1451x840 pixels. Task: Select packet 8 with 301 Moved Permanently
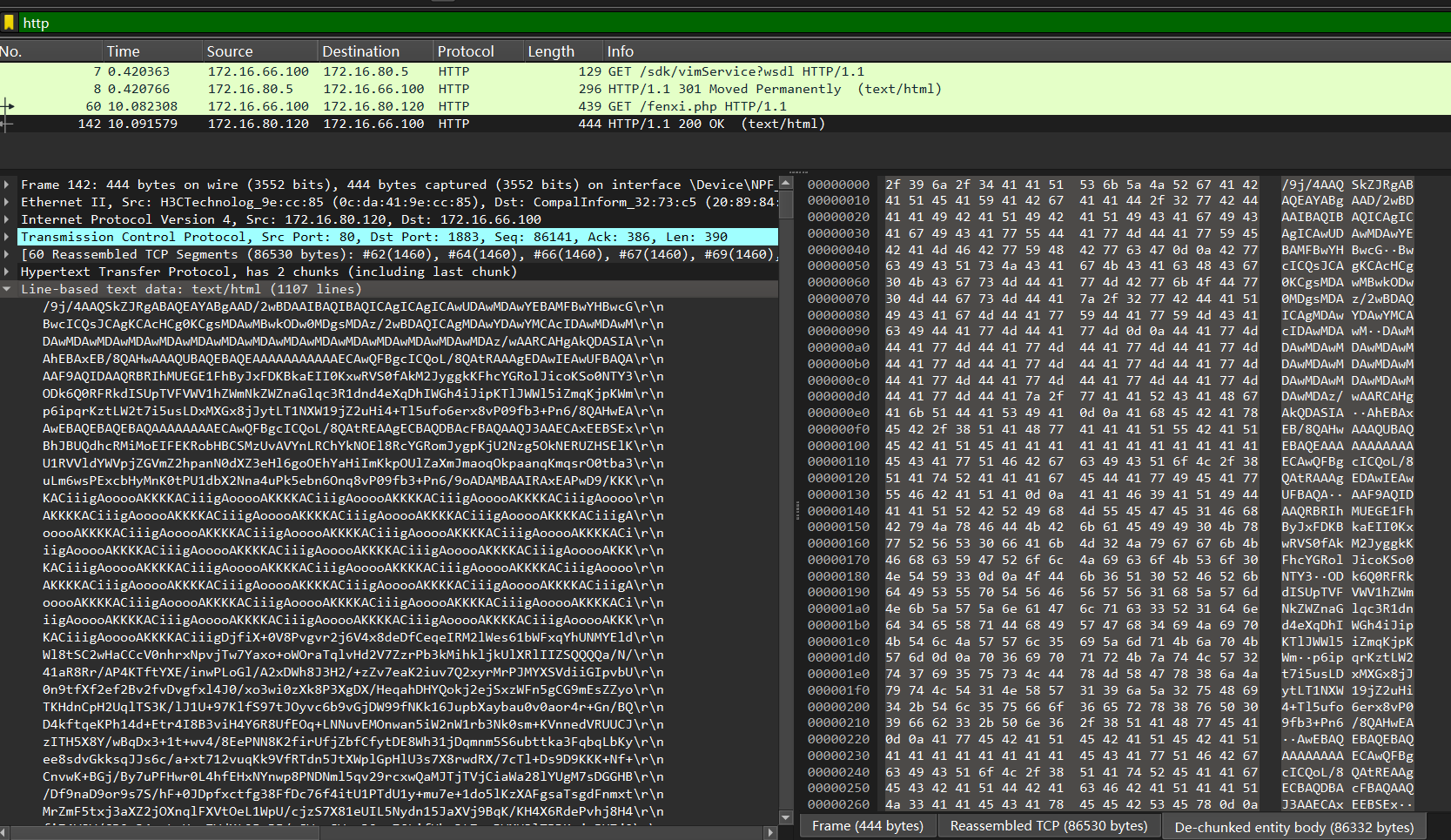point(725,89)
